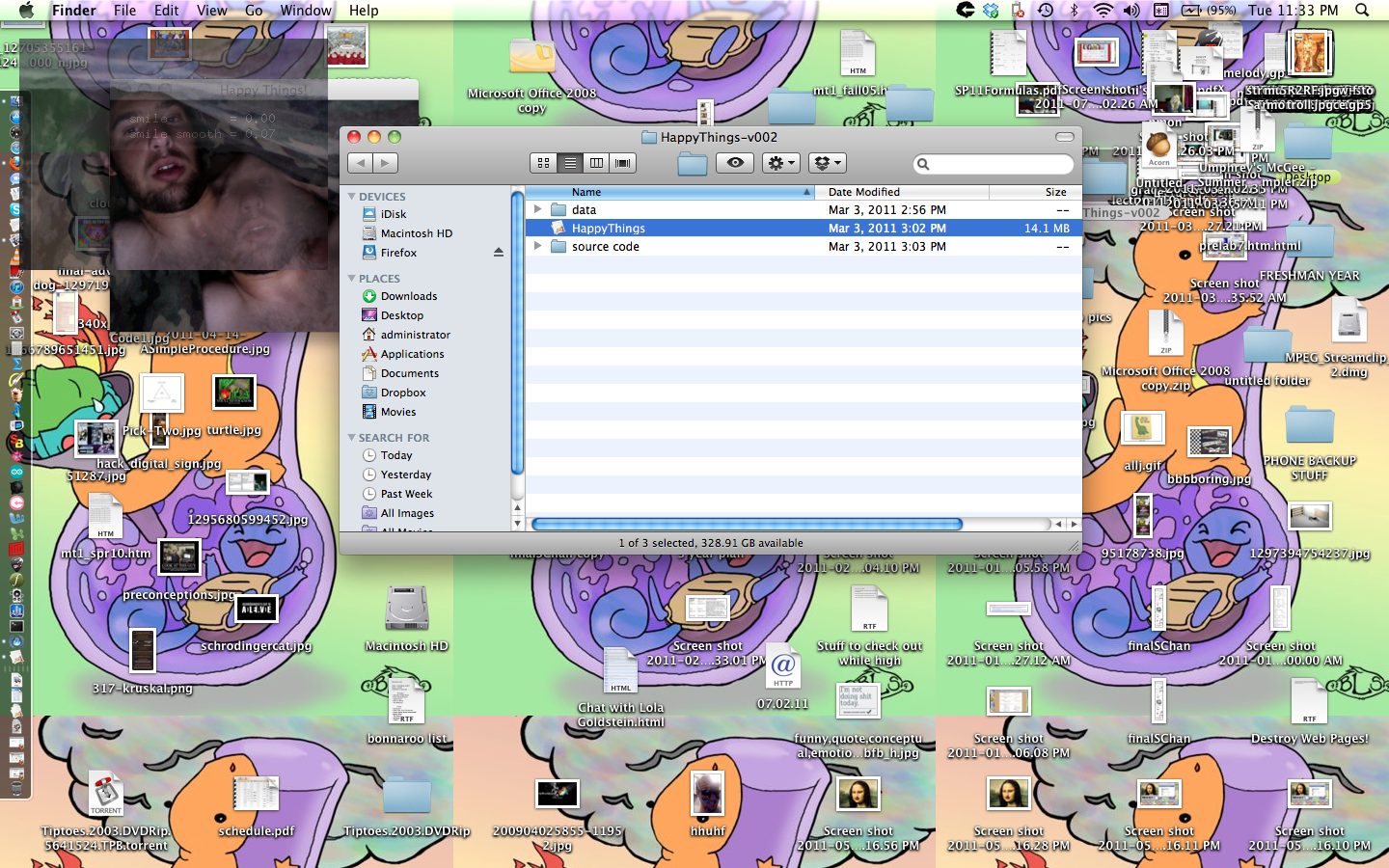Open the File menu
This screenshot has height=868, width=1389.
click(x=124, y=10)
